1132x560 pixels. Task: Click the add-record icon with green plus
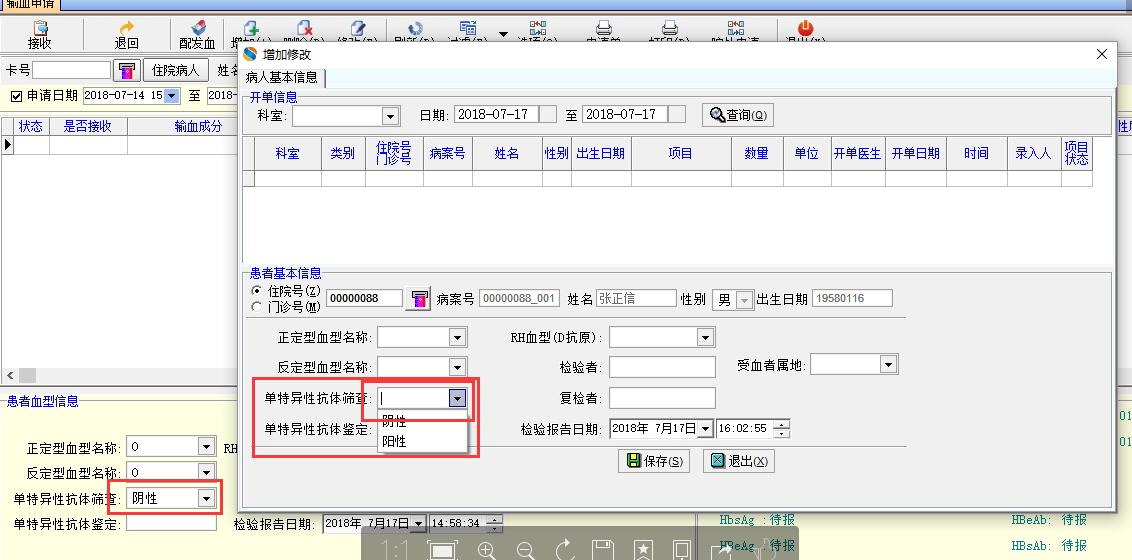(x=251, y=30)
